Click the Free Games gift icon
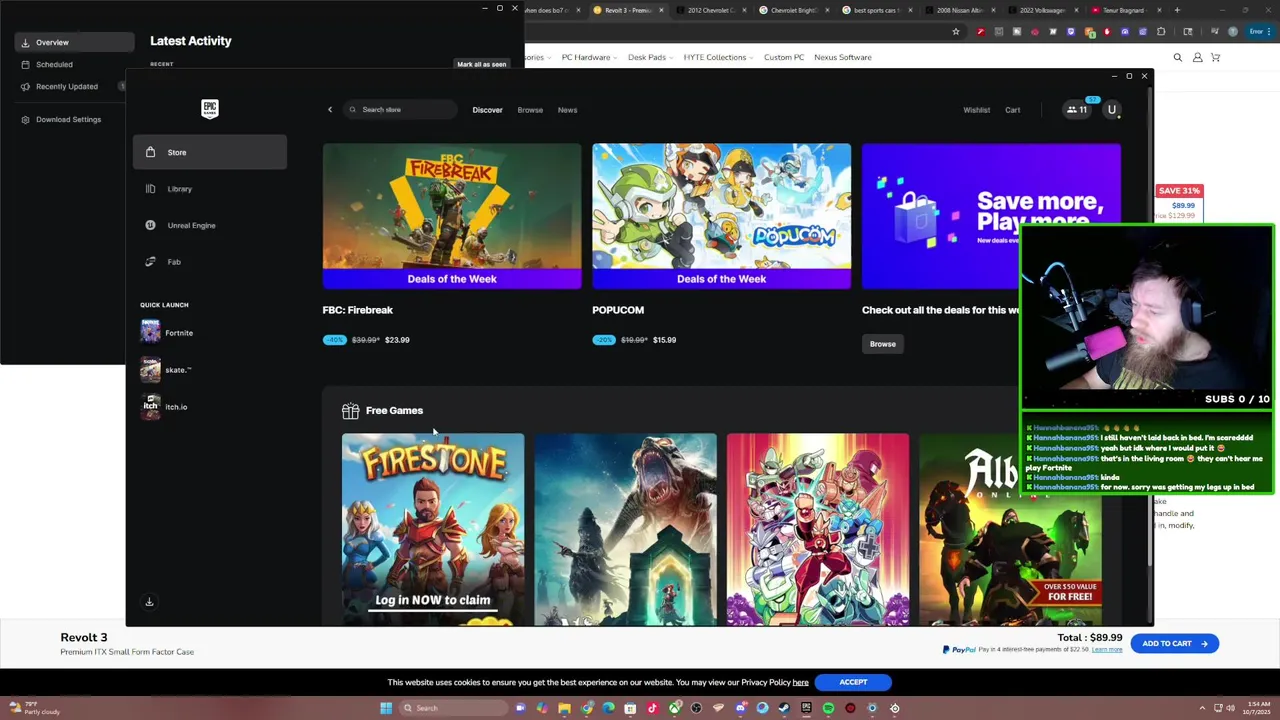 click(x=350, y=411)
